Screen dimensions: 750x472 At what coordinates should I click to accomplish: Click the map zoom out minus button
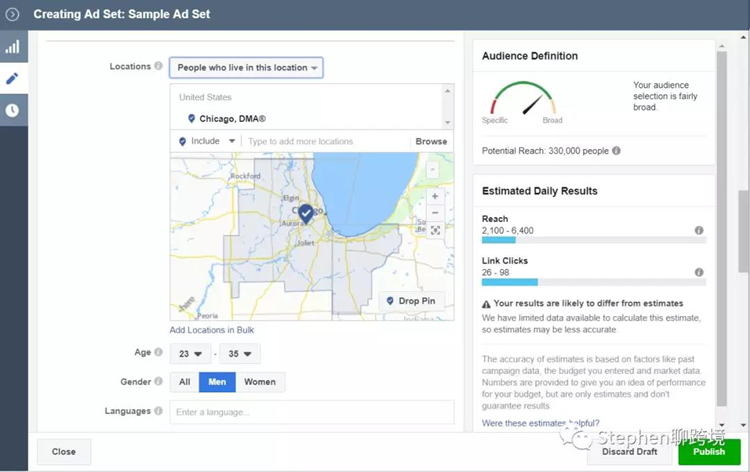point(435,213)
